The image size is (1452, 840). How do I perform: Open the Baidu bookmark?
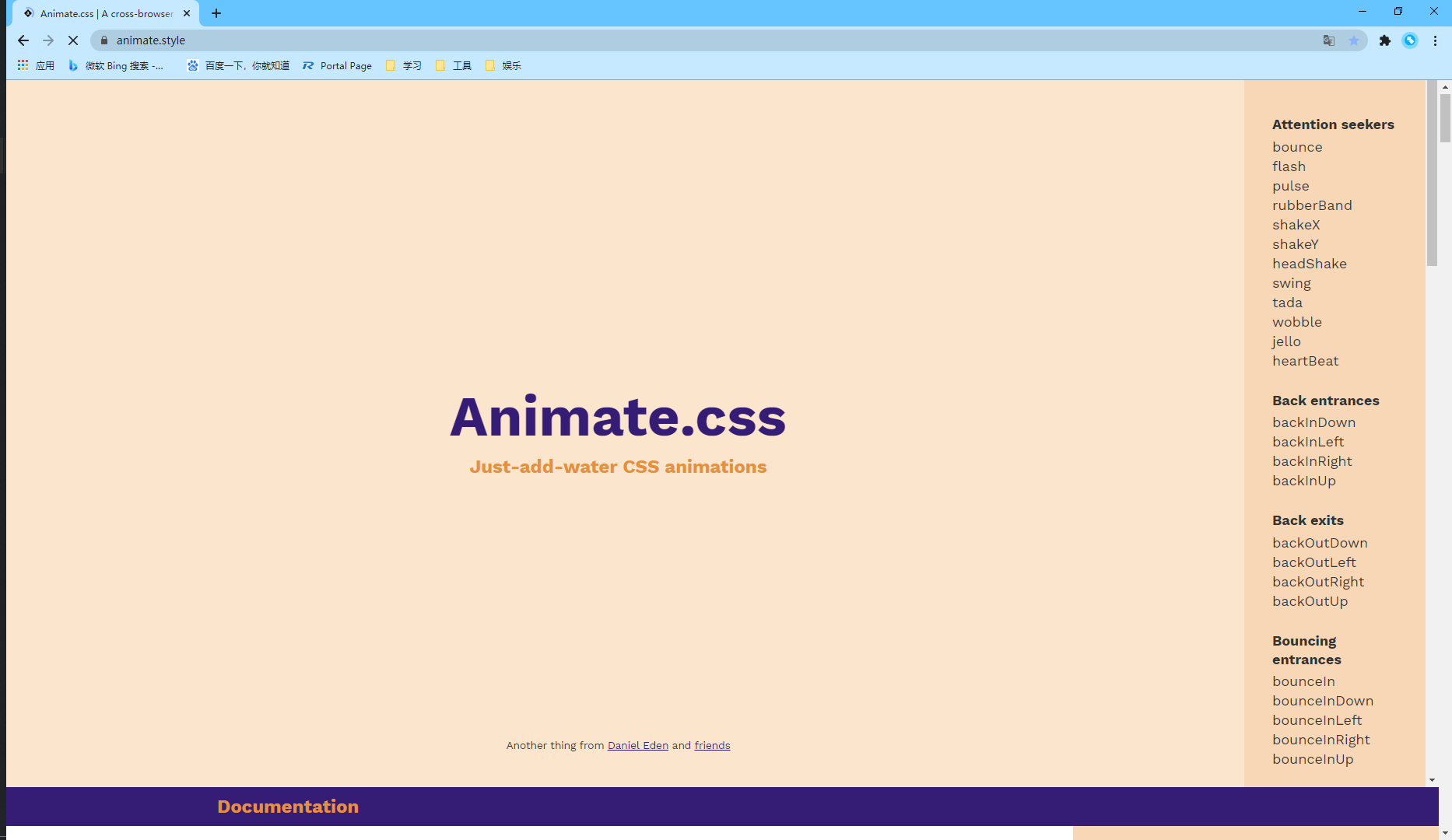[238, 66]
